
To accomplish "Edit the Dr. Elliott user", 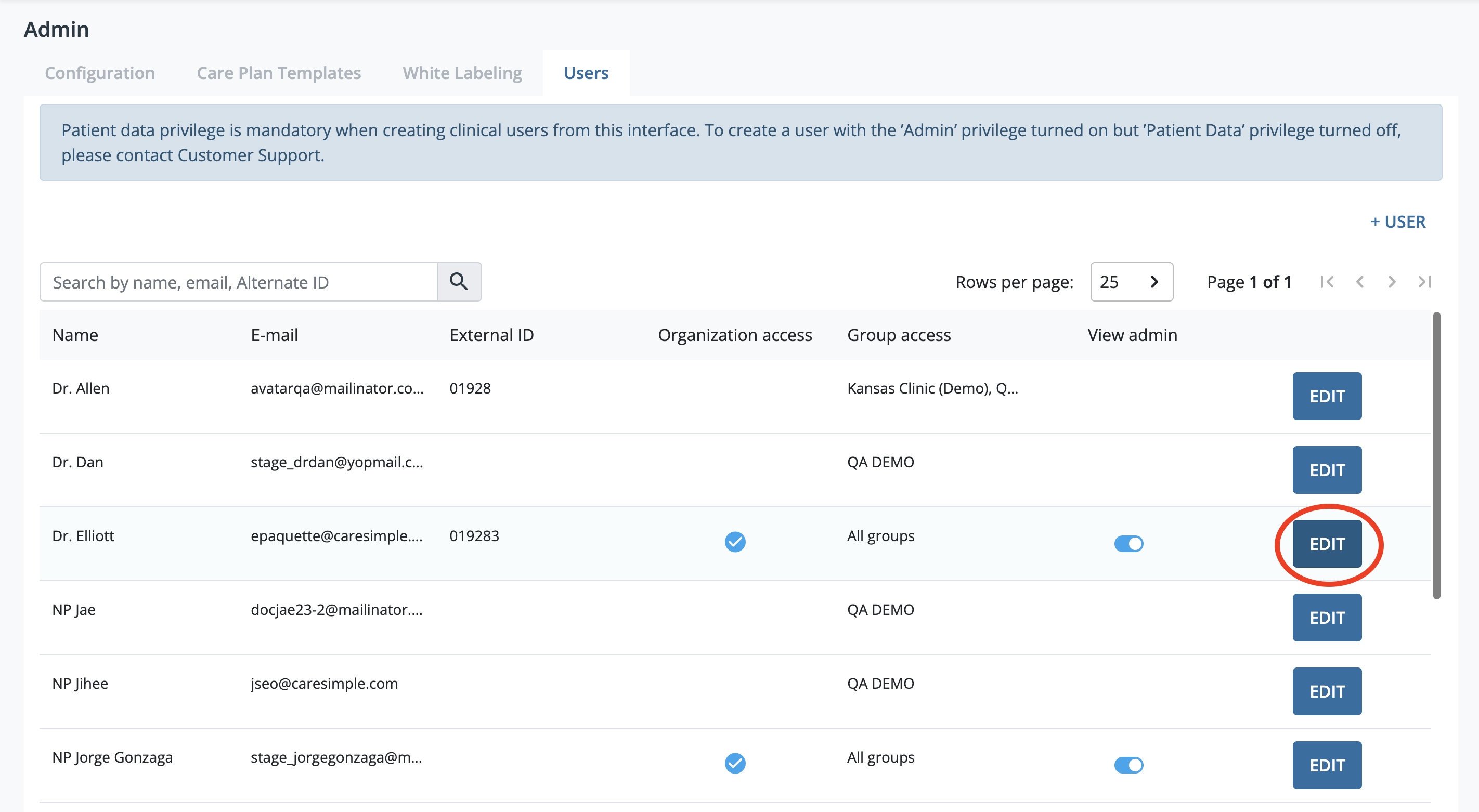I will click(1327, 543).
